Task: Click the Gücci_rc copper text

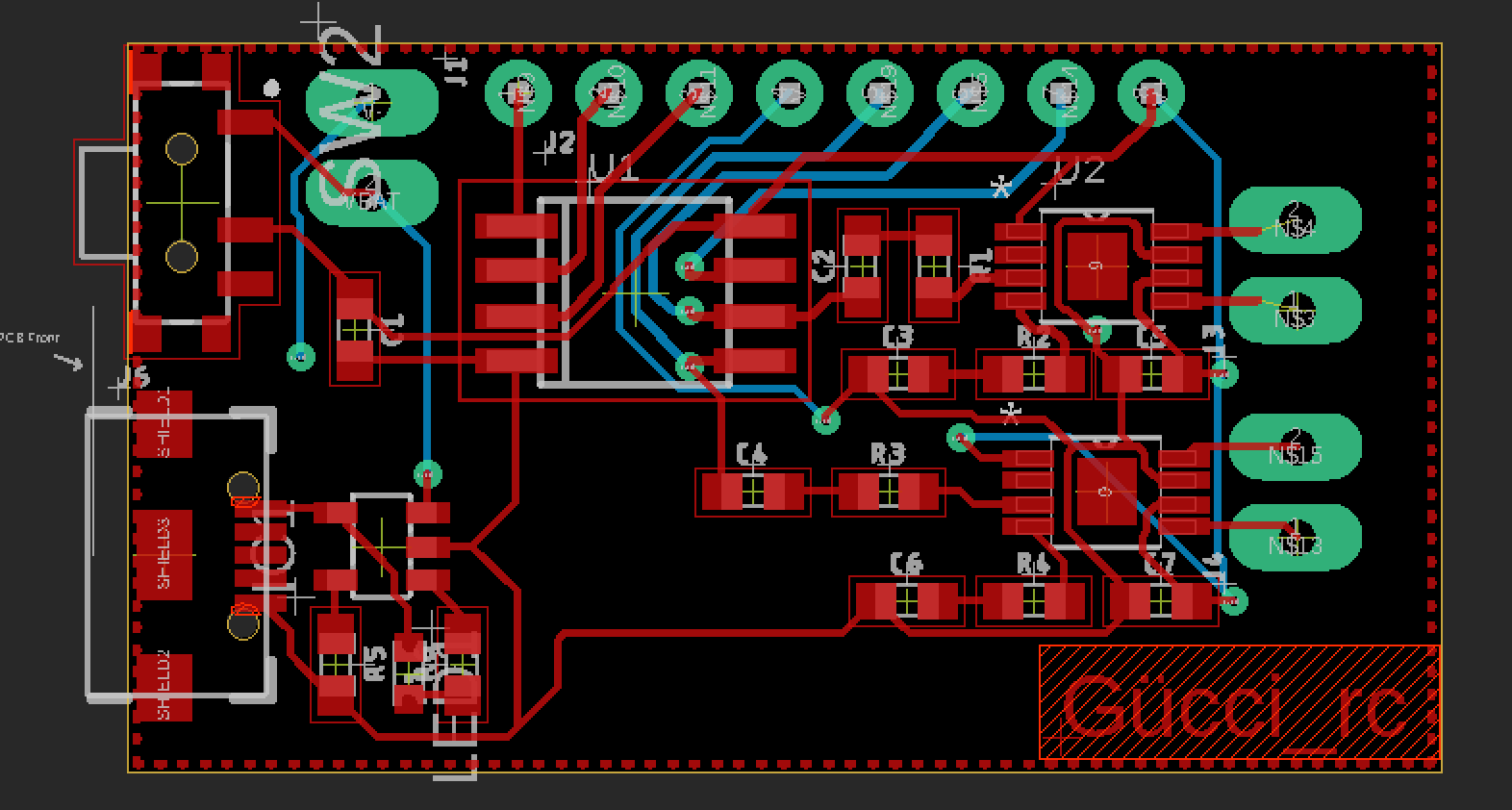Action: pyautogui.click(x=1235, y=709)
